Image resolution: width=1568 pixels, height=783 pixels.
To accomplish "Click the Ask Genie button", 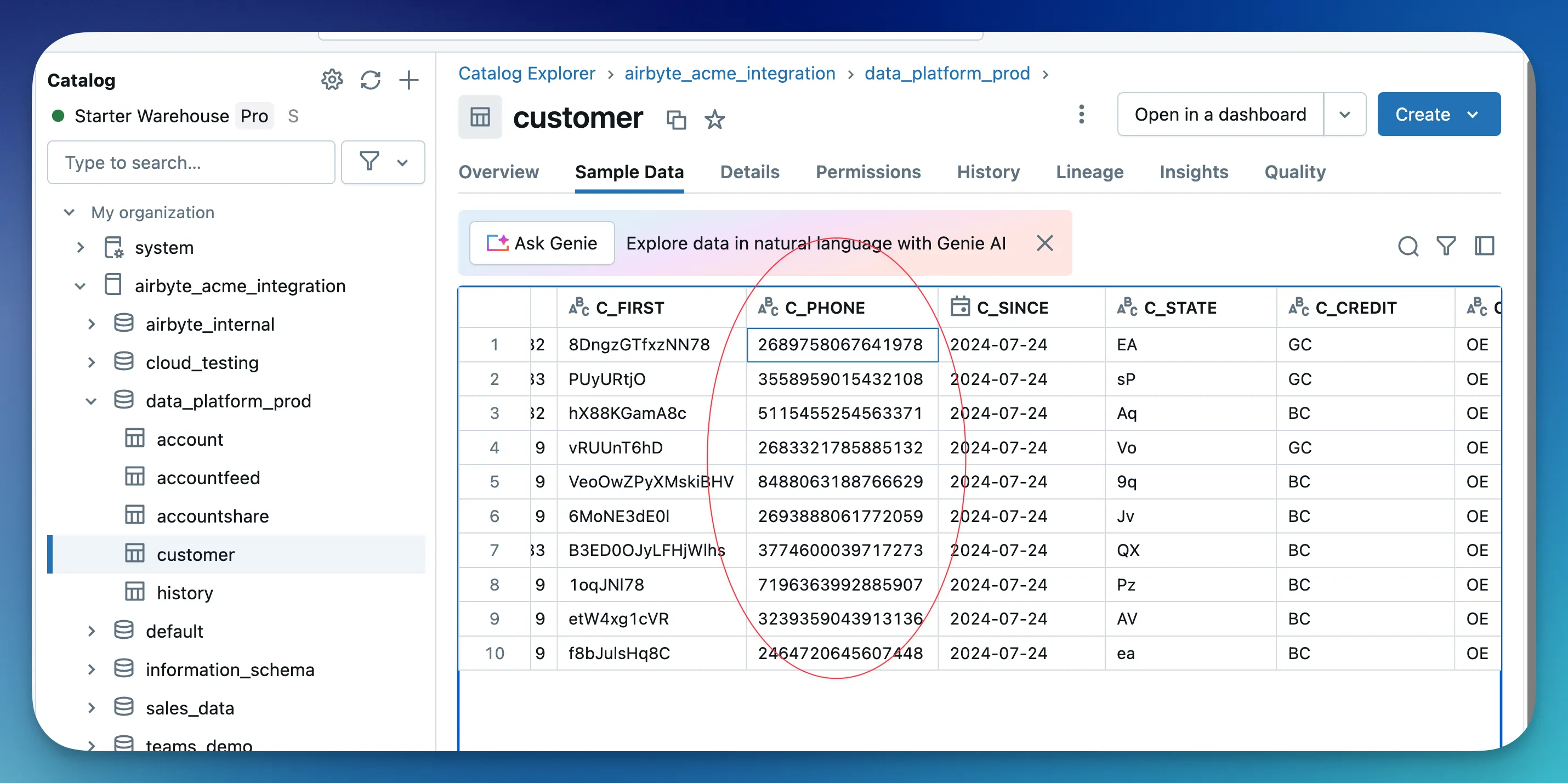I will [542, 243].
